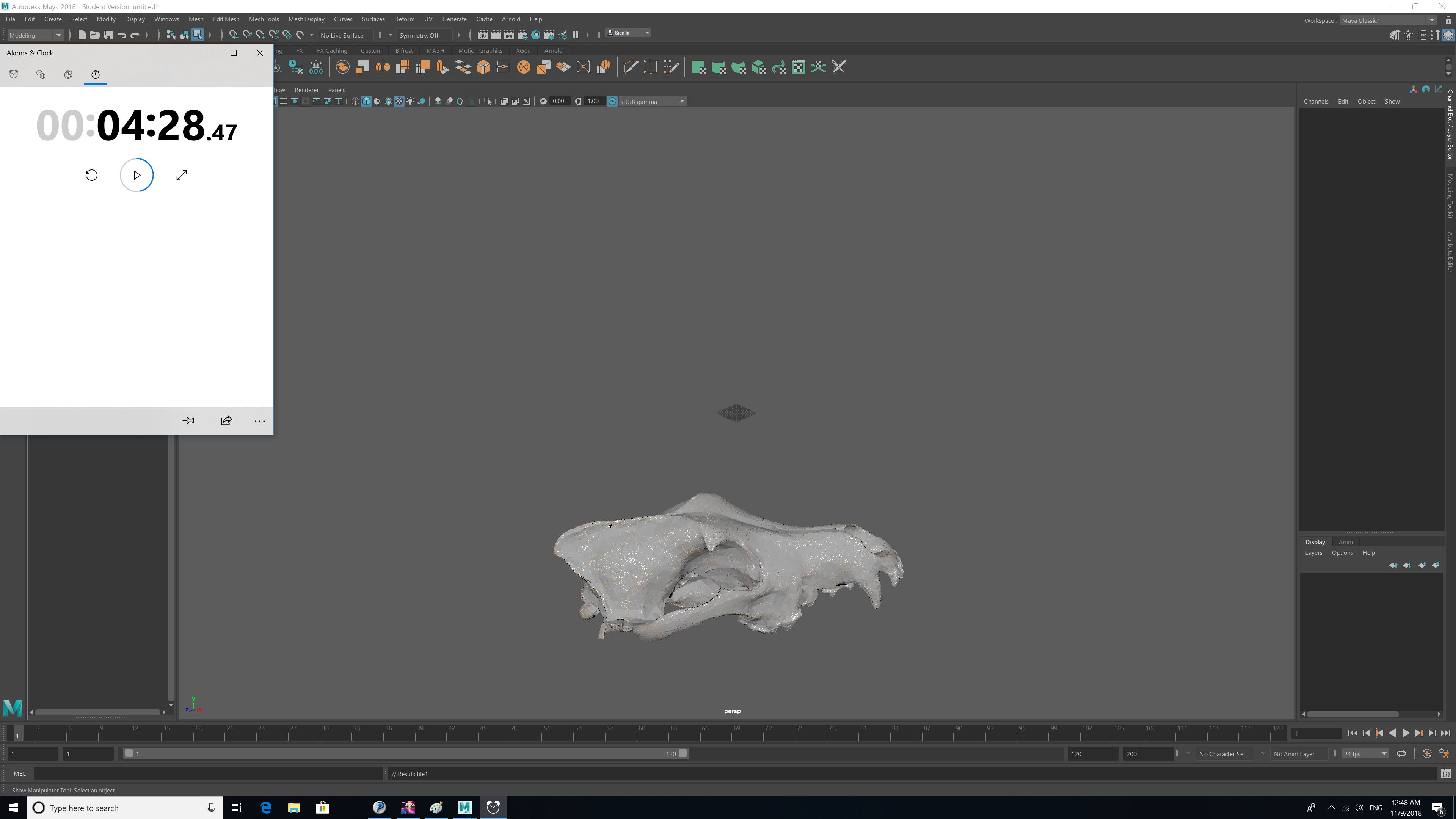Click the New Scene file icon
This screenshot has width=1456, height=819.
coord(82,35)
